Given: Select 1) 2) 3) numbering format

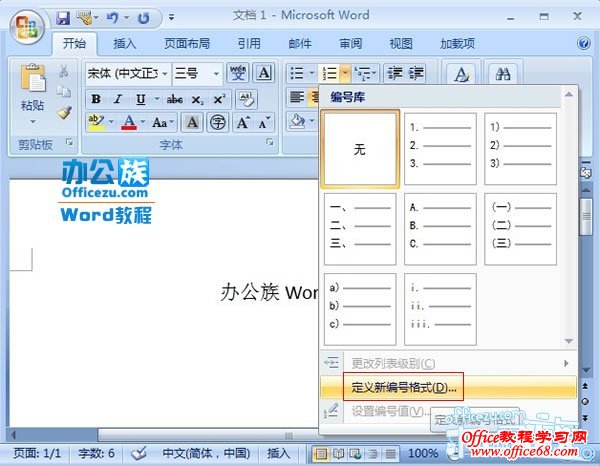Looking at the screenshot, I should point(520,149).
